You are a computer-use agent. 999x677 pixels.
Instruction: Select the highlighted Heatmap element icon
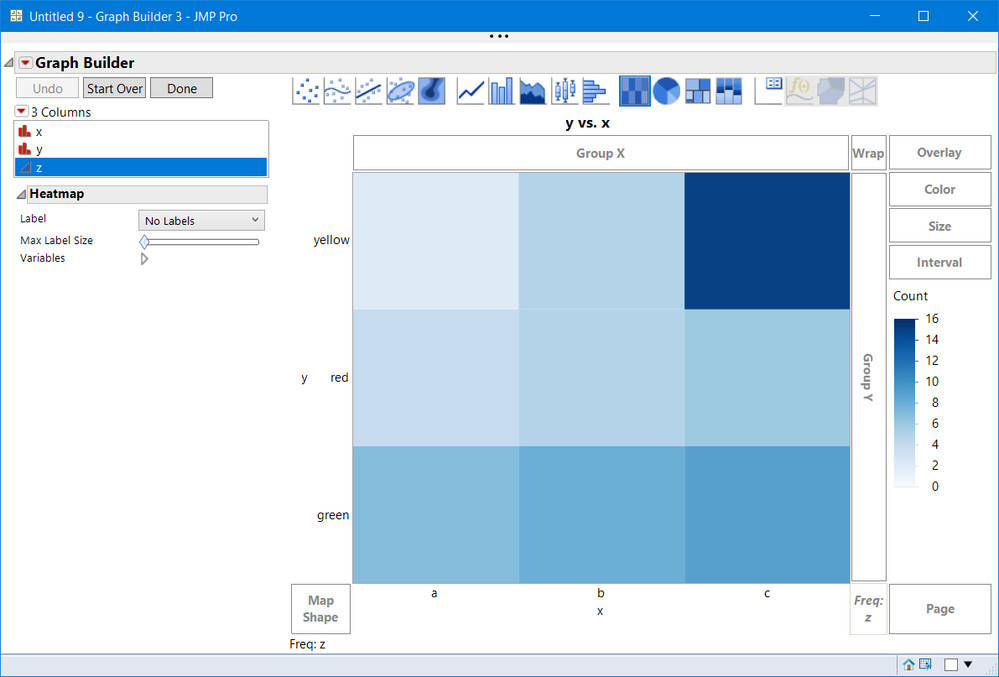click(635, 90)
